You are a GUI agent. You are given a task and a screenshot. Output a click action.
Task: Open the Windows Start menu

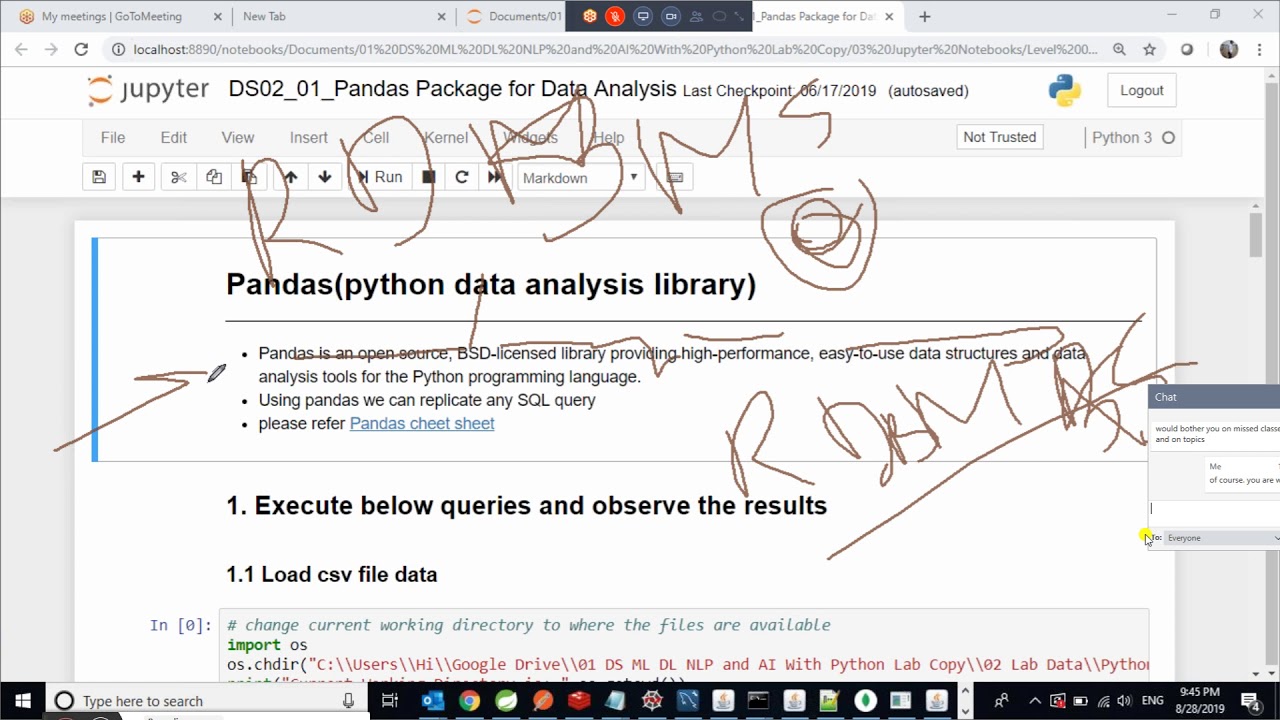coord(23,700)
